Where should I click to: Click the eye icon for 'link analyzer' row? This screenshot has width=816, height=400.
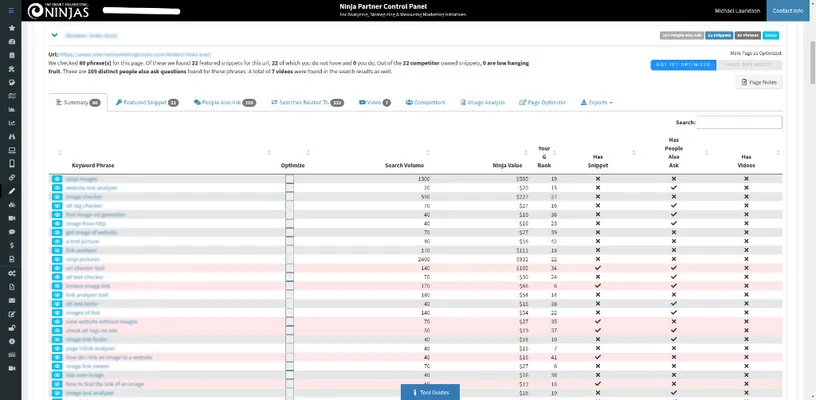(x=57, y=250)
